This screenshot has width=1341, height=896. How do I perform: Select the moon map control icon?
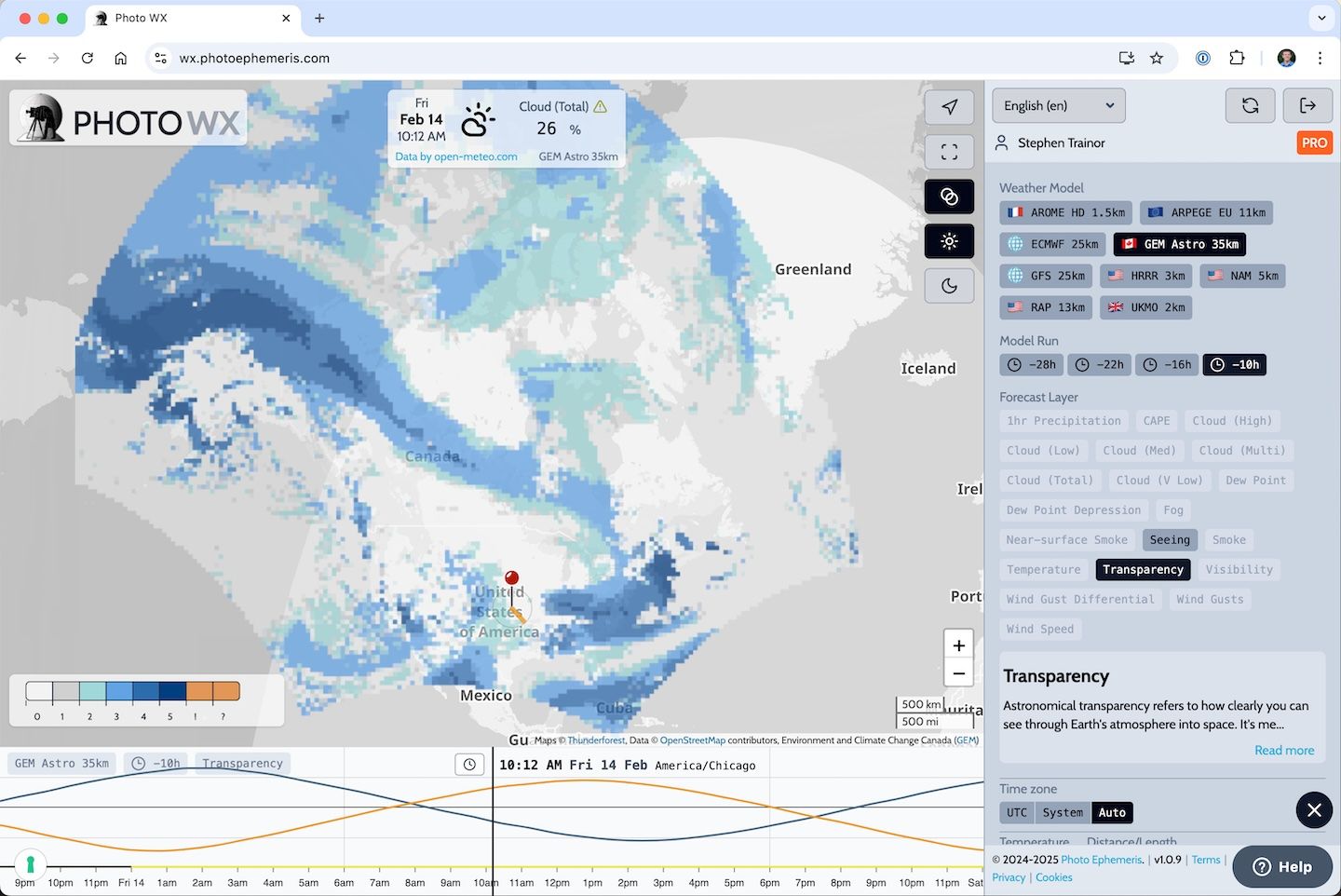coord(949,286)
